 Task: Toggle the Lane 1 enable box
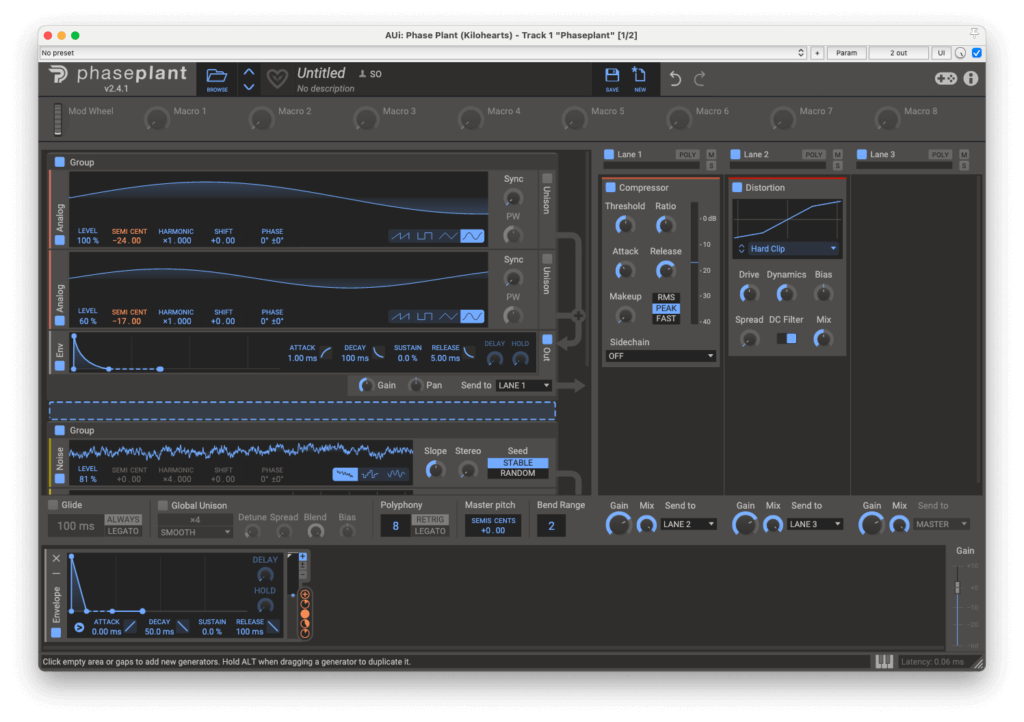point(609,154)
